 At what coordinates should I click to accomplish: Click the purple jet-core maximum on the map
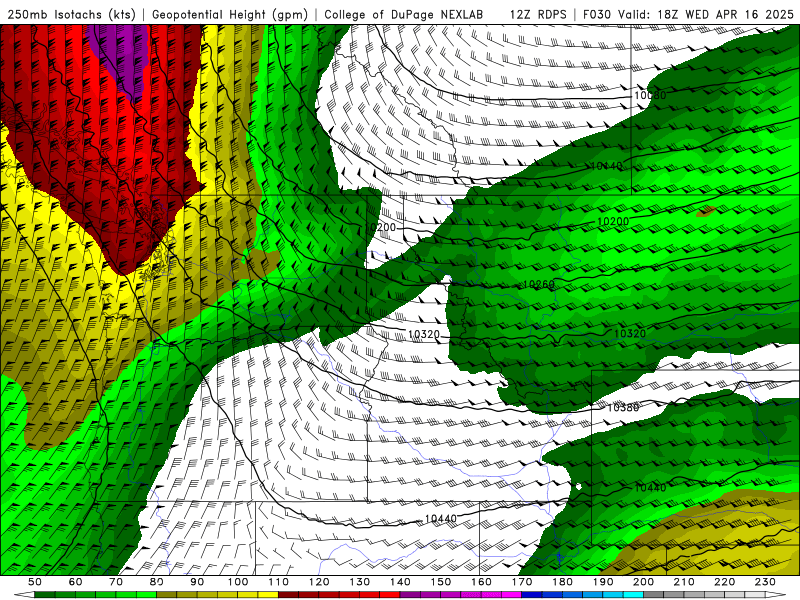(122, 56)
